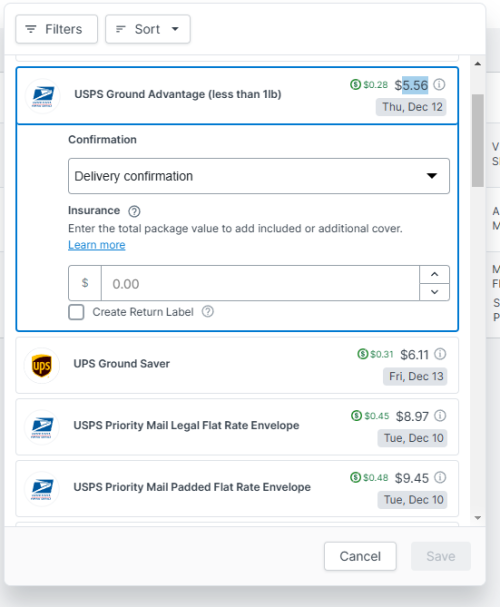500x607 pixels.
Task: Follow the Learn more link
Action: 97,245
